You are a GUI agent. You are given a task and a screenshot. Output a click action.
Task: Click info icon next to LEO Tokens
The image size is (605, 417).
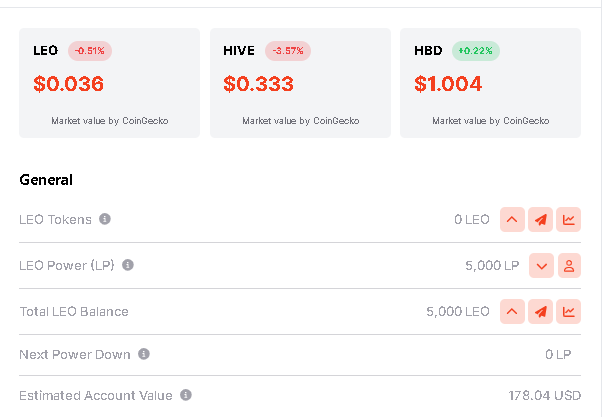(105, 219)
